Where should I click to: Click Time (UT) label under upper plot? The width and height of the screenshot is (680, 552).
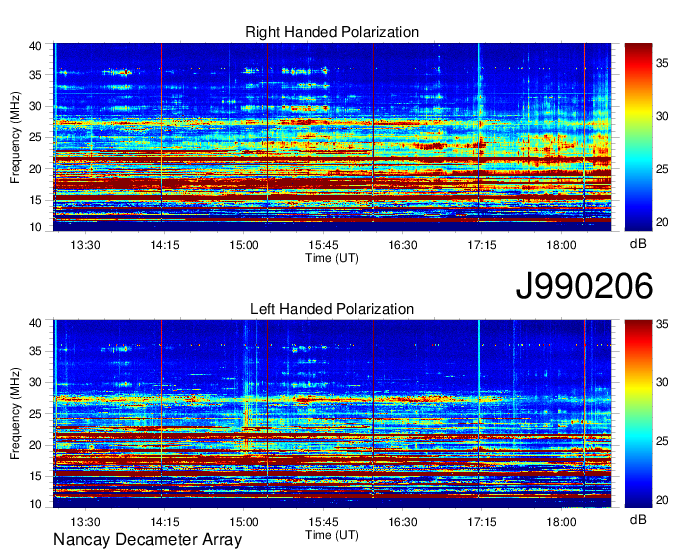332,258
